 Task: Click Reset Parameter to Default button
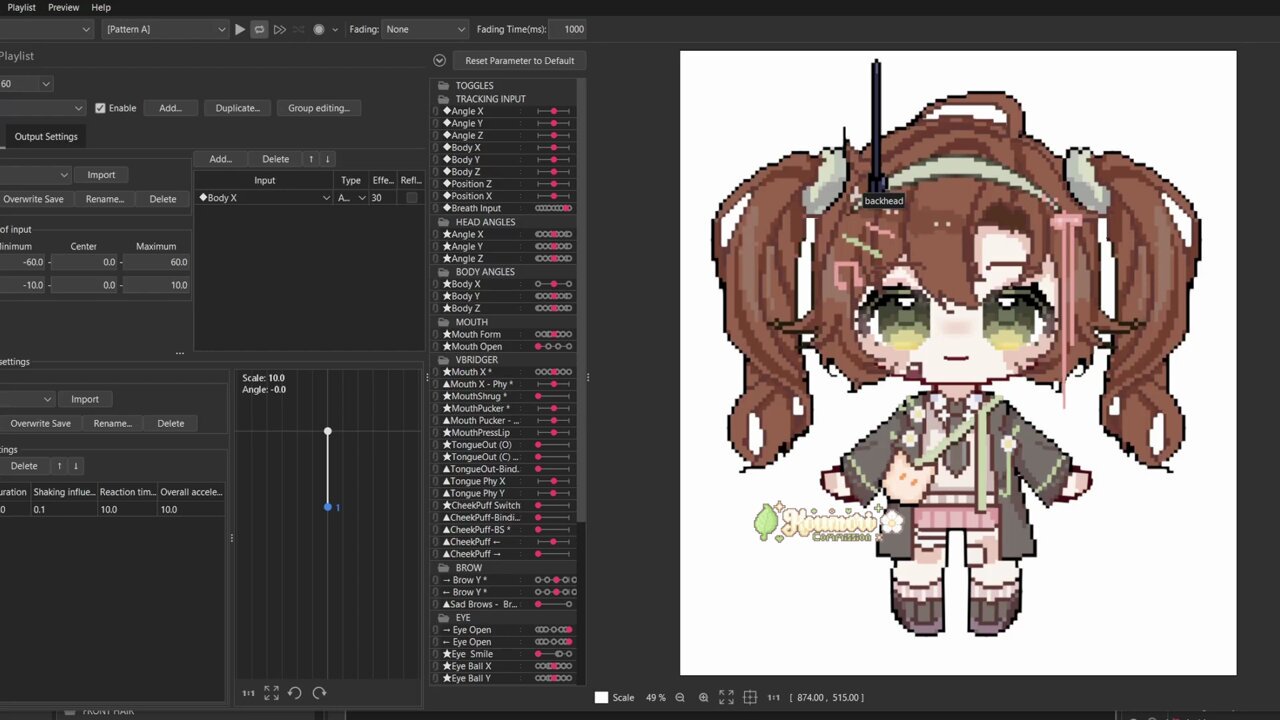coord(519,60)
